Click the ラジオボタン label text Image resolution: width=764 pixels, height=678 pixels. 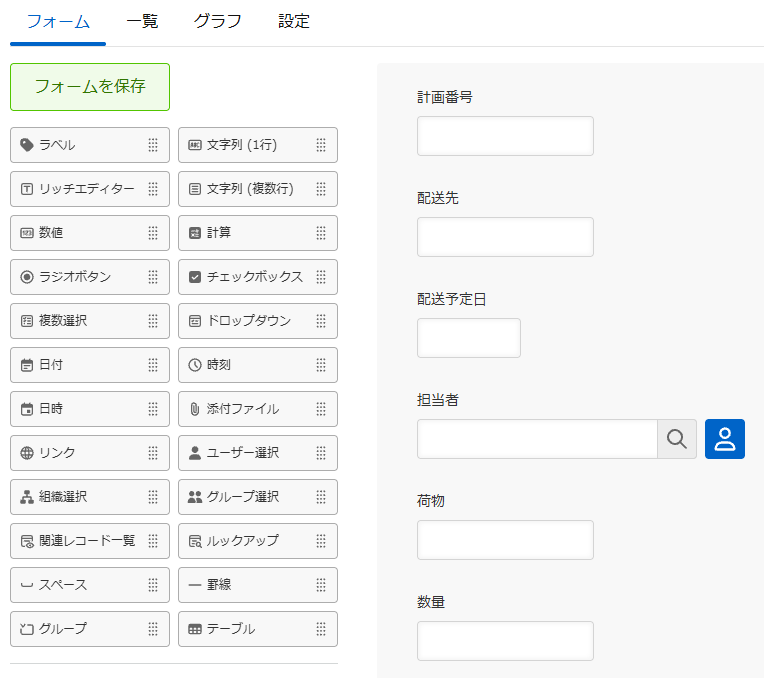75,277
